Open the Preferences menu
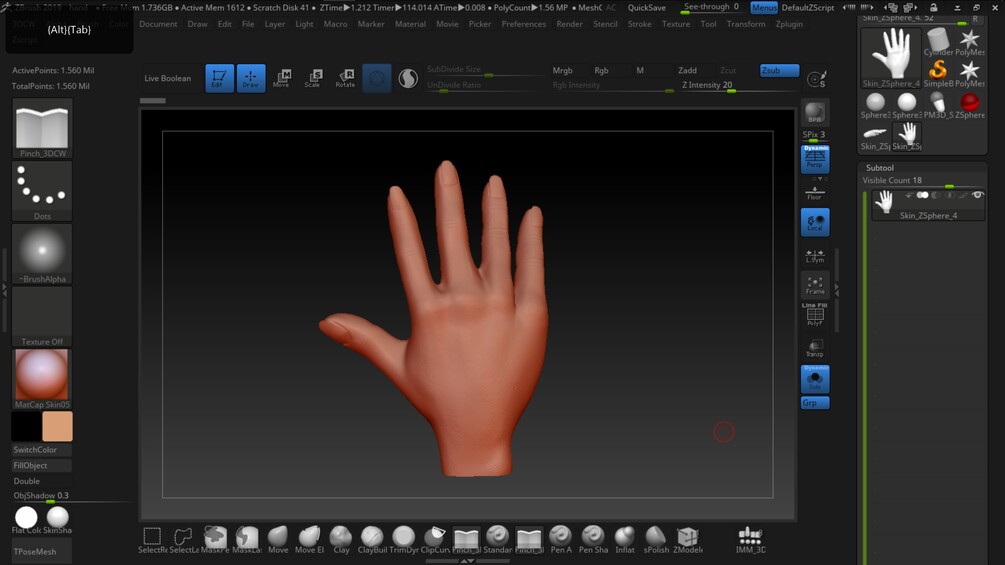This screenshot has width=1005, height=565. click(524, 24)
